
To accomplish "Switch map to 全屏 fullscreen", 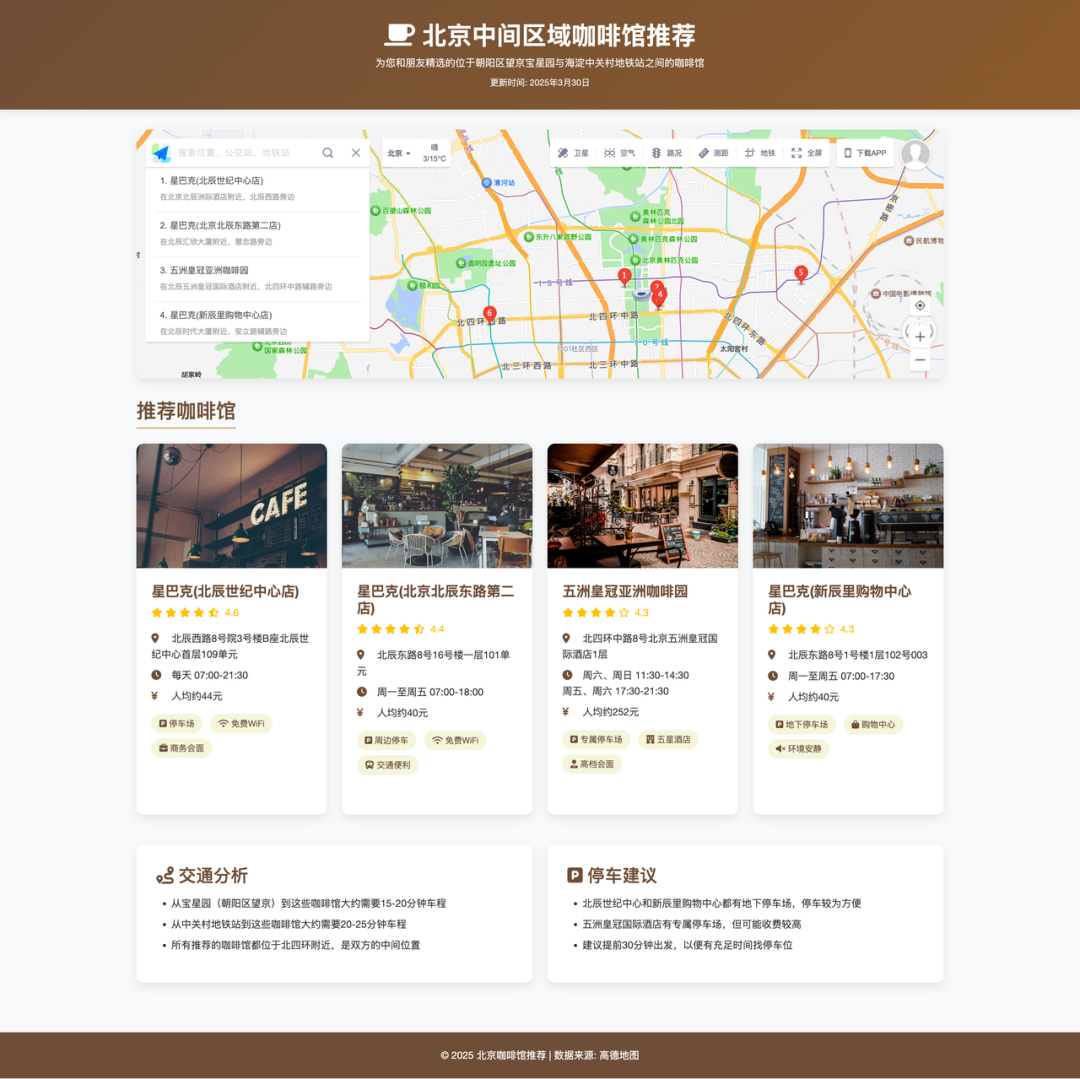I will pyautogui.click(x=807, y=153).
